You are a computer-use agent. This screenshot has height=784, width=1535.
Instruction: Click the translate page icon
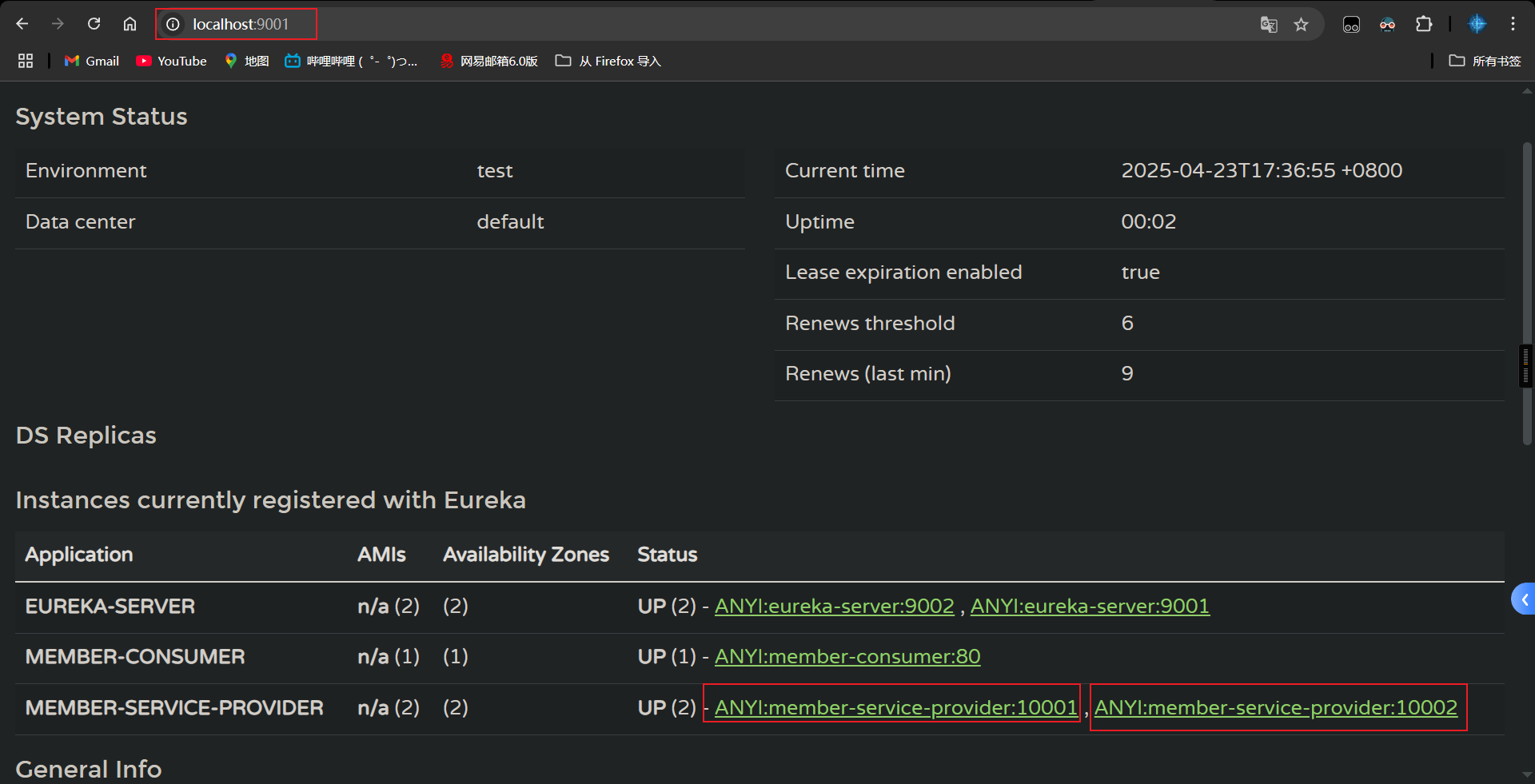point(1268,25)
